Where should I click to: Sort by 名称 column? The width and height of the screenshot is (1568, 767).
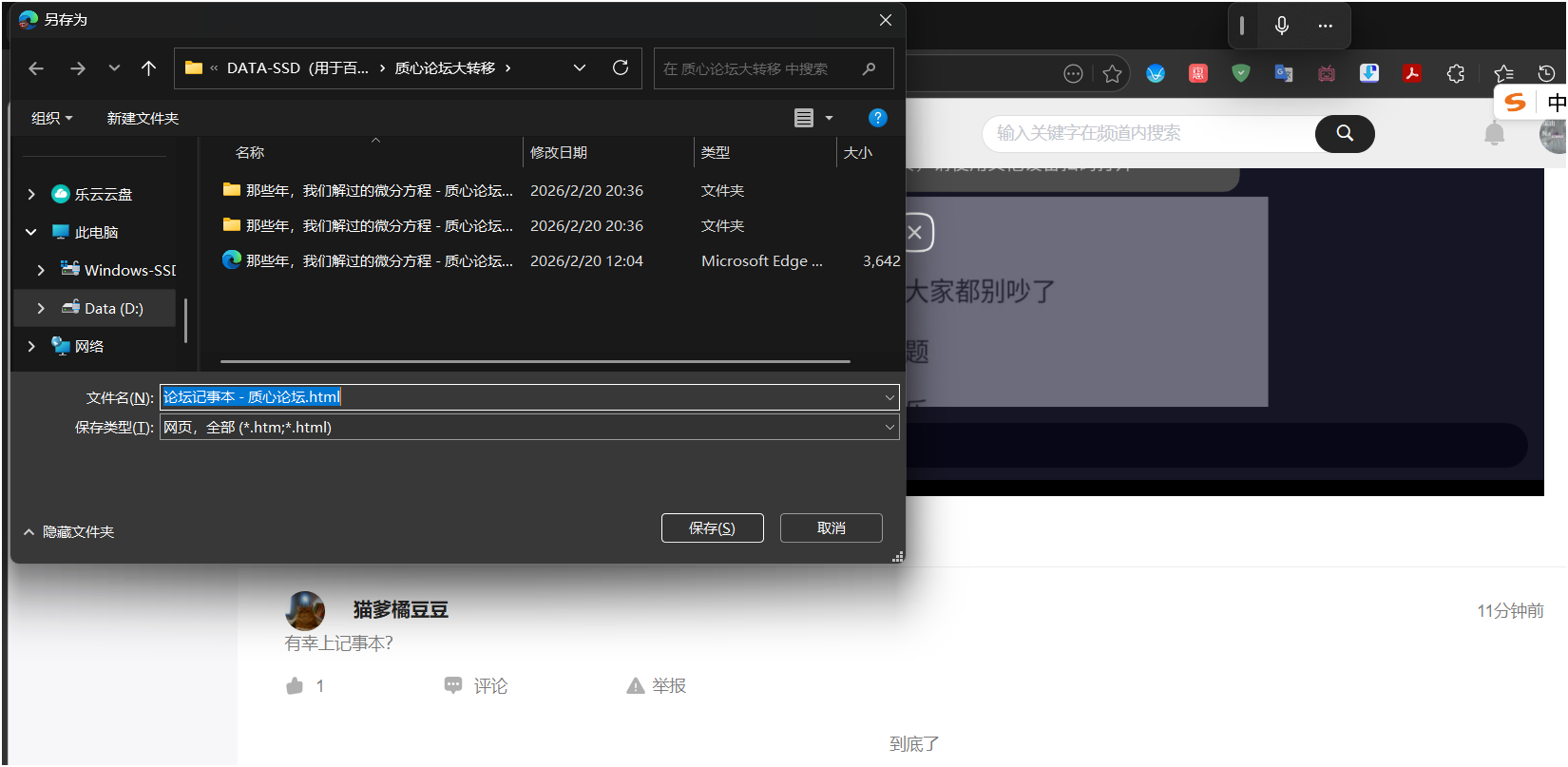click(250, 152)
